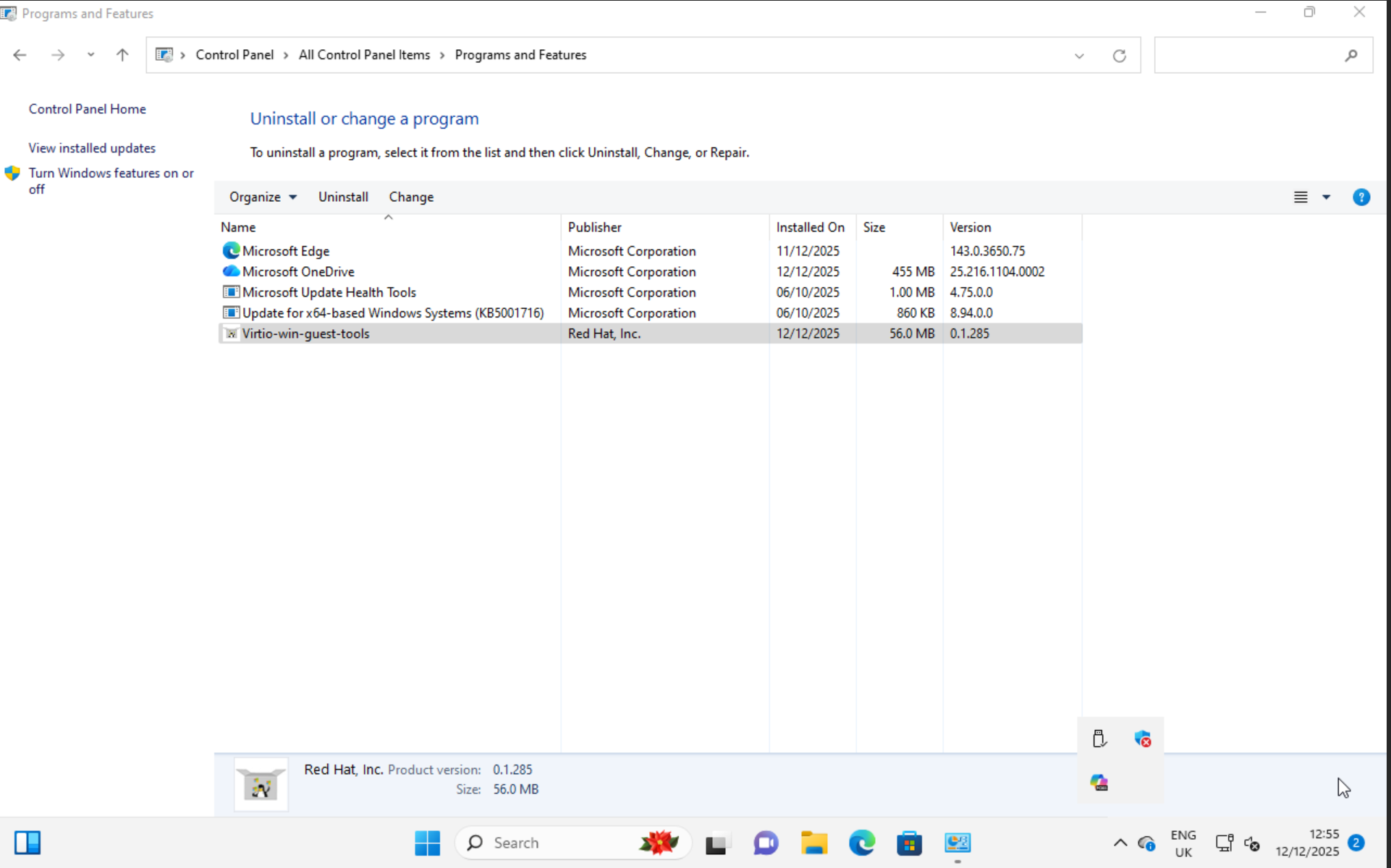Click the network status tray icon
The image size is (1391, 868).
(1225, 843)
